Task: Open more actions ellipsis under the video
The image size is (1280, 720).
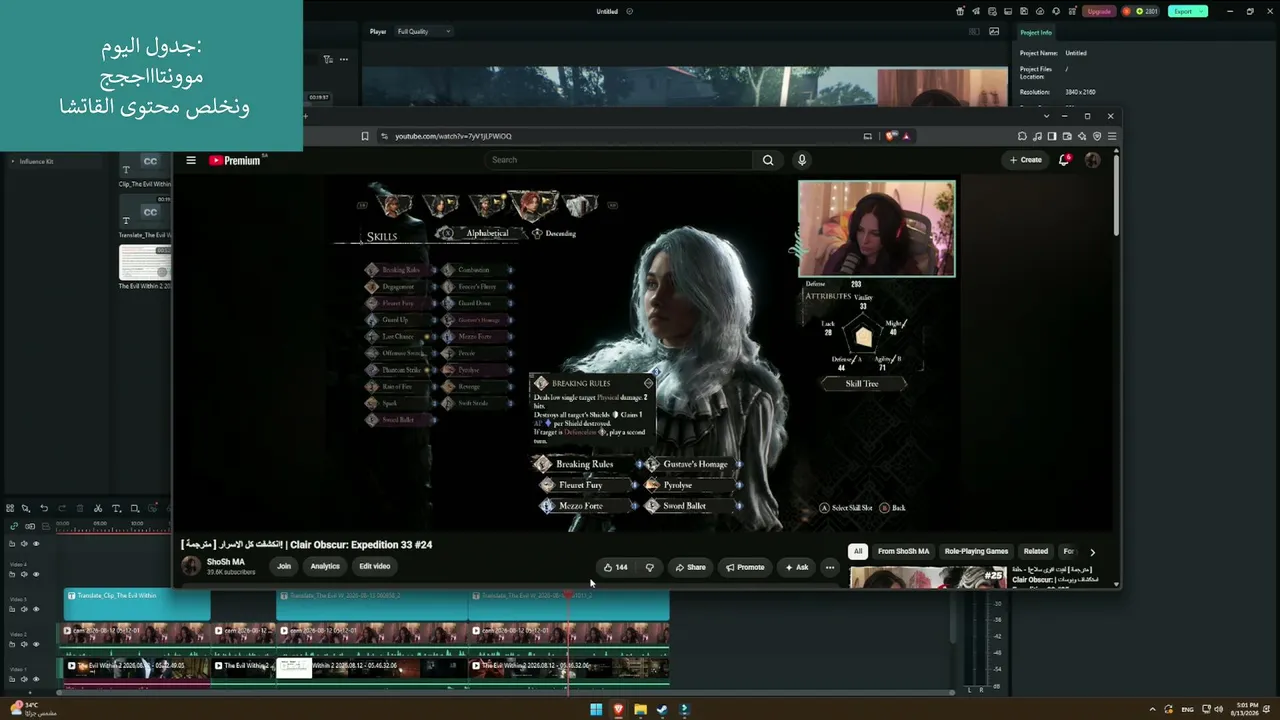Action: point(829,567)
